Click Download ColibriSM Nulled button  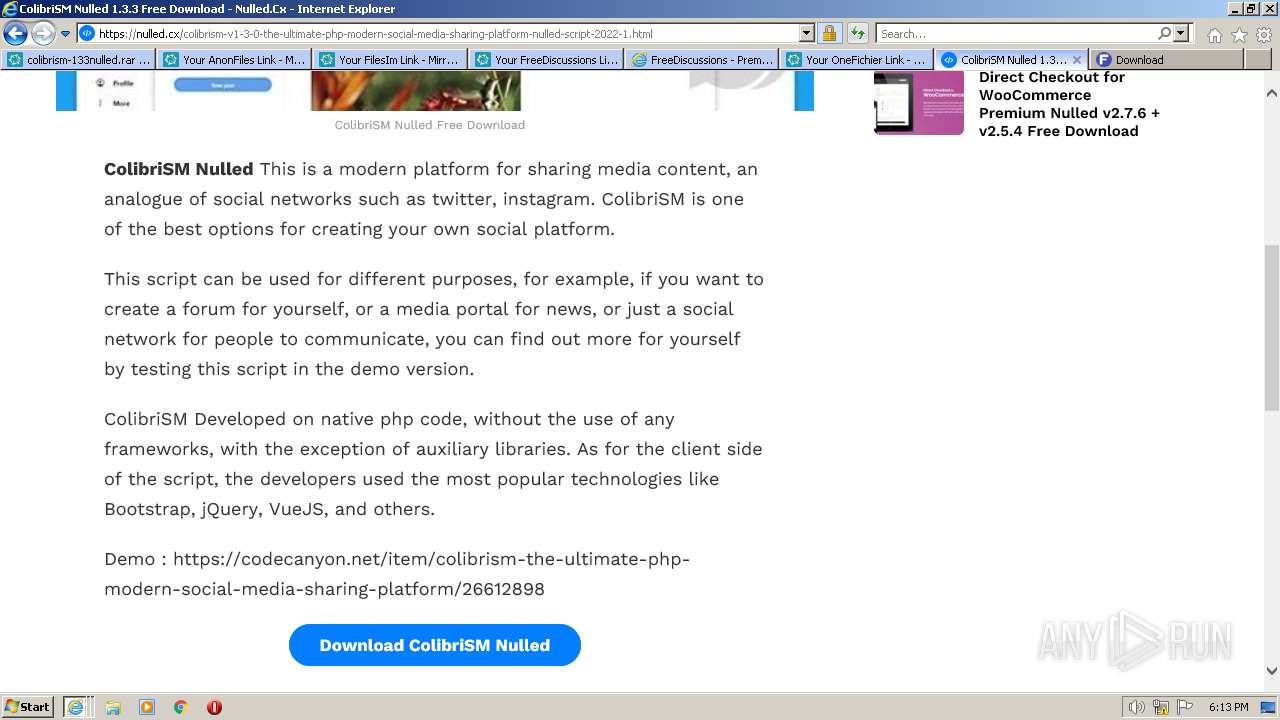[x=435, y=645]
